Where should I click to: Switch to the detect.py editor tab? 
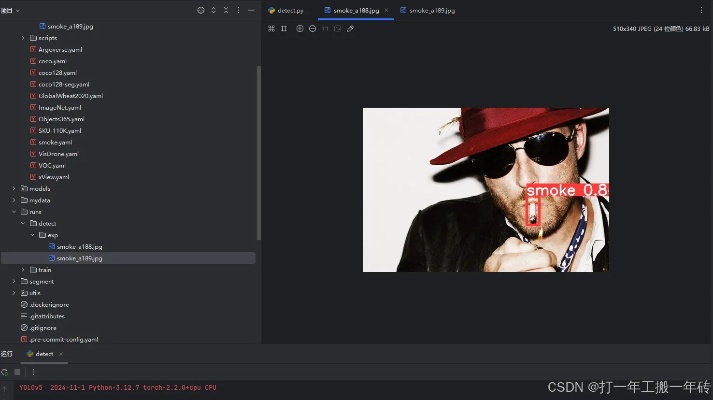pos(286,10)
